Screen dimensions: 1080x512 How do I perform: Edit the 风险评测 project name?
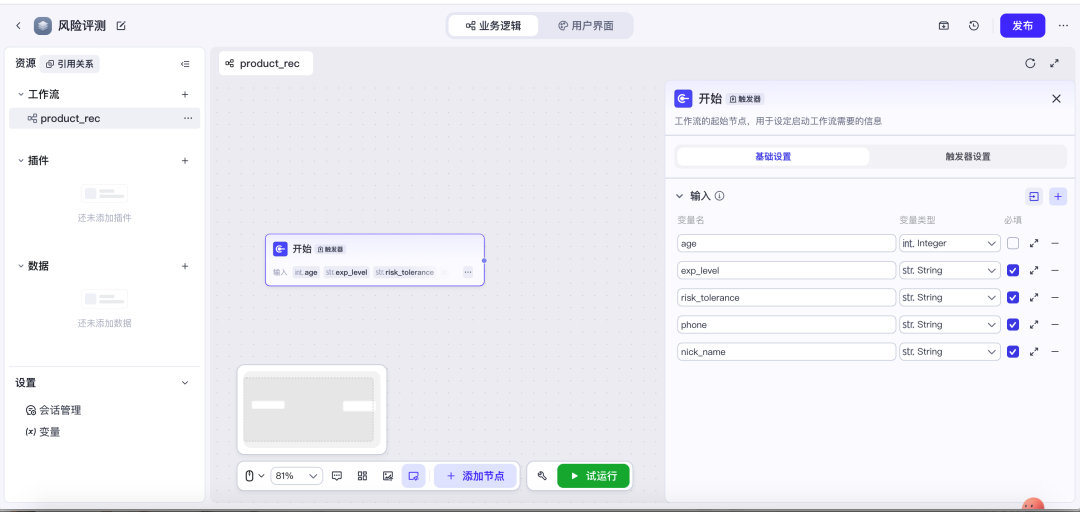(121, 26)
